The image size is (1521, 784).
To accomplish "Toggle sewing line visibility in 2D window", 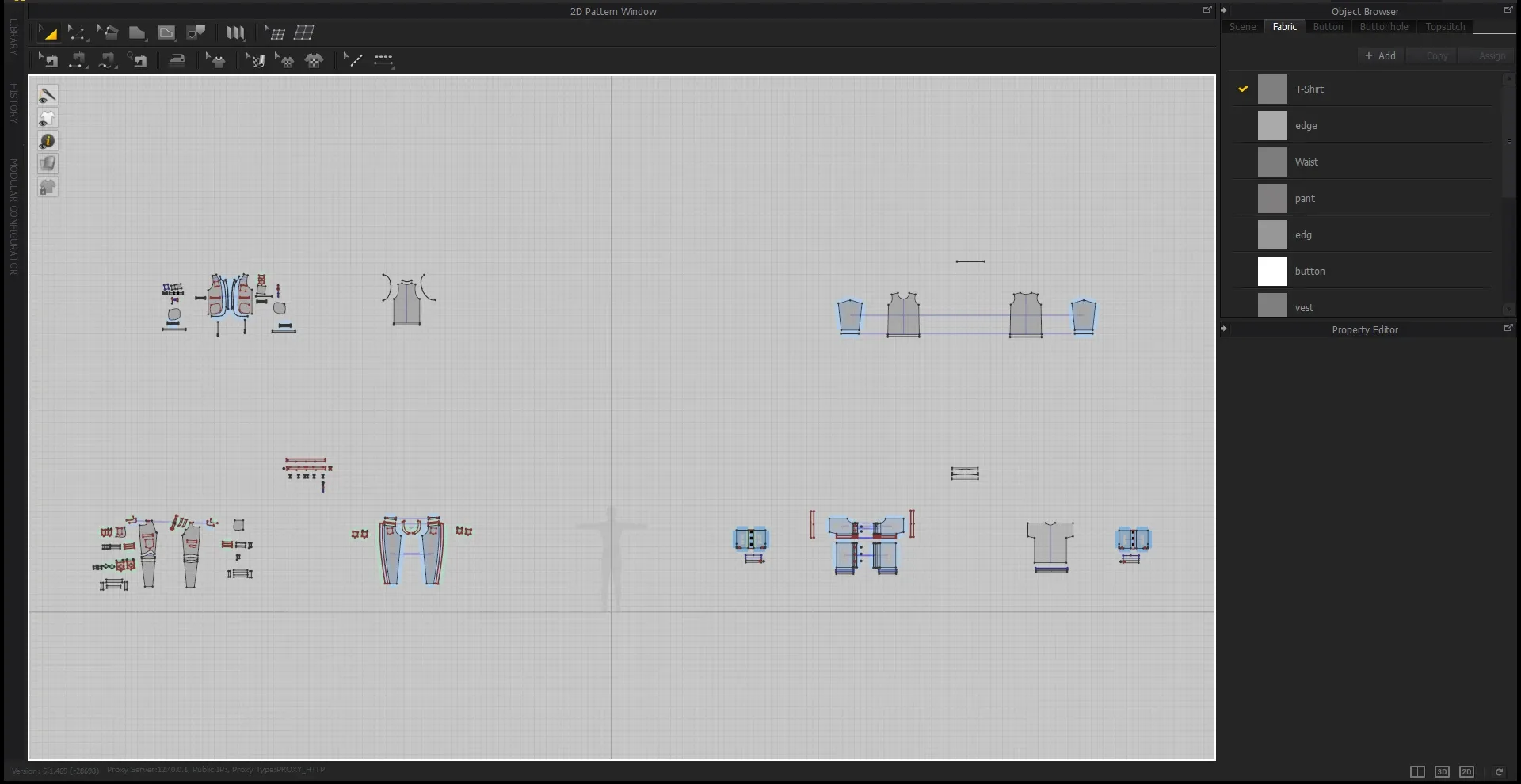I will [x=48, y=96].
